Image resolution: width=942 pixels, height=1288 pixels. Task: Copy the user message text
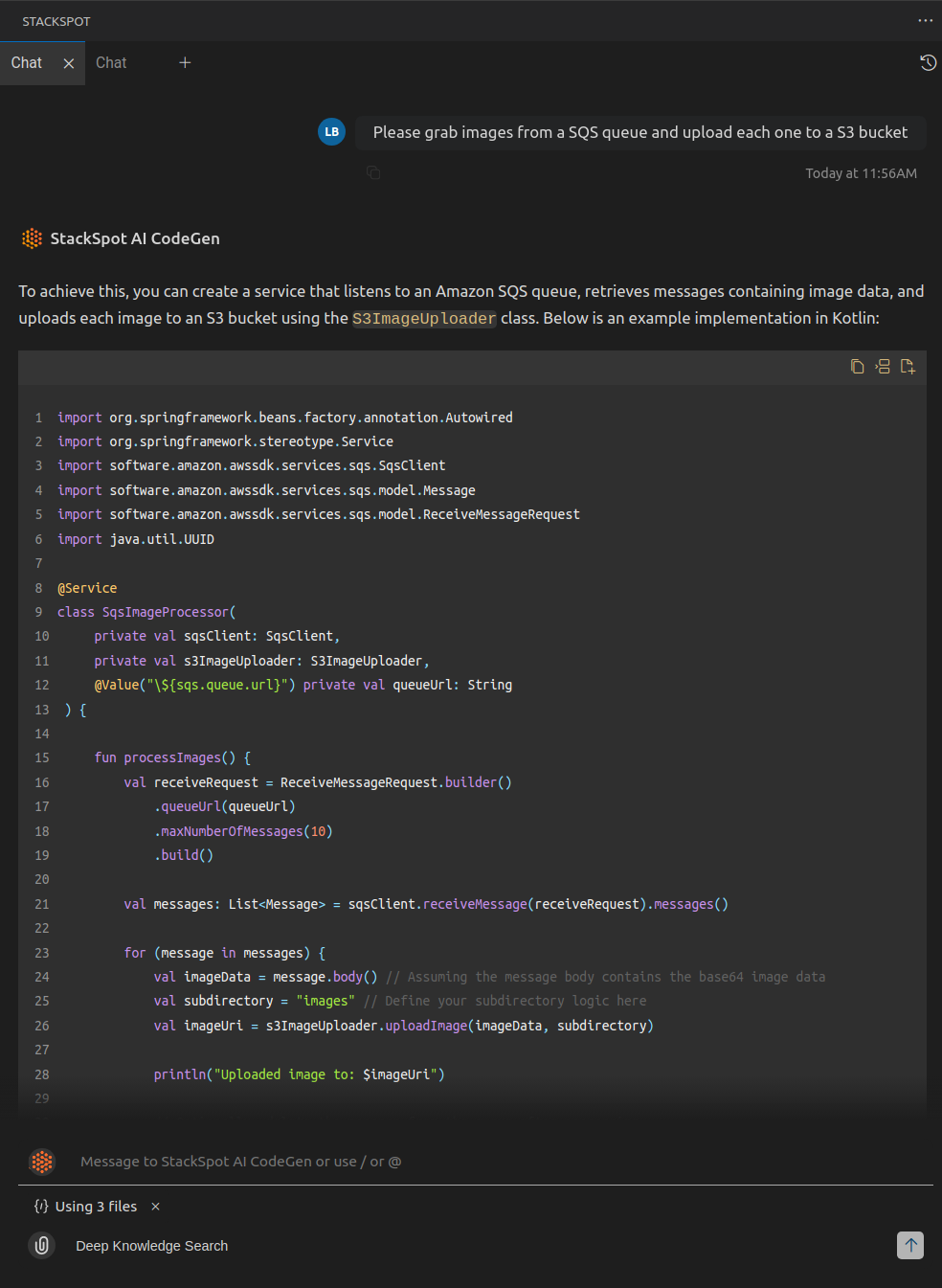(373, 172)
